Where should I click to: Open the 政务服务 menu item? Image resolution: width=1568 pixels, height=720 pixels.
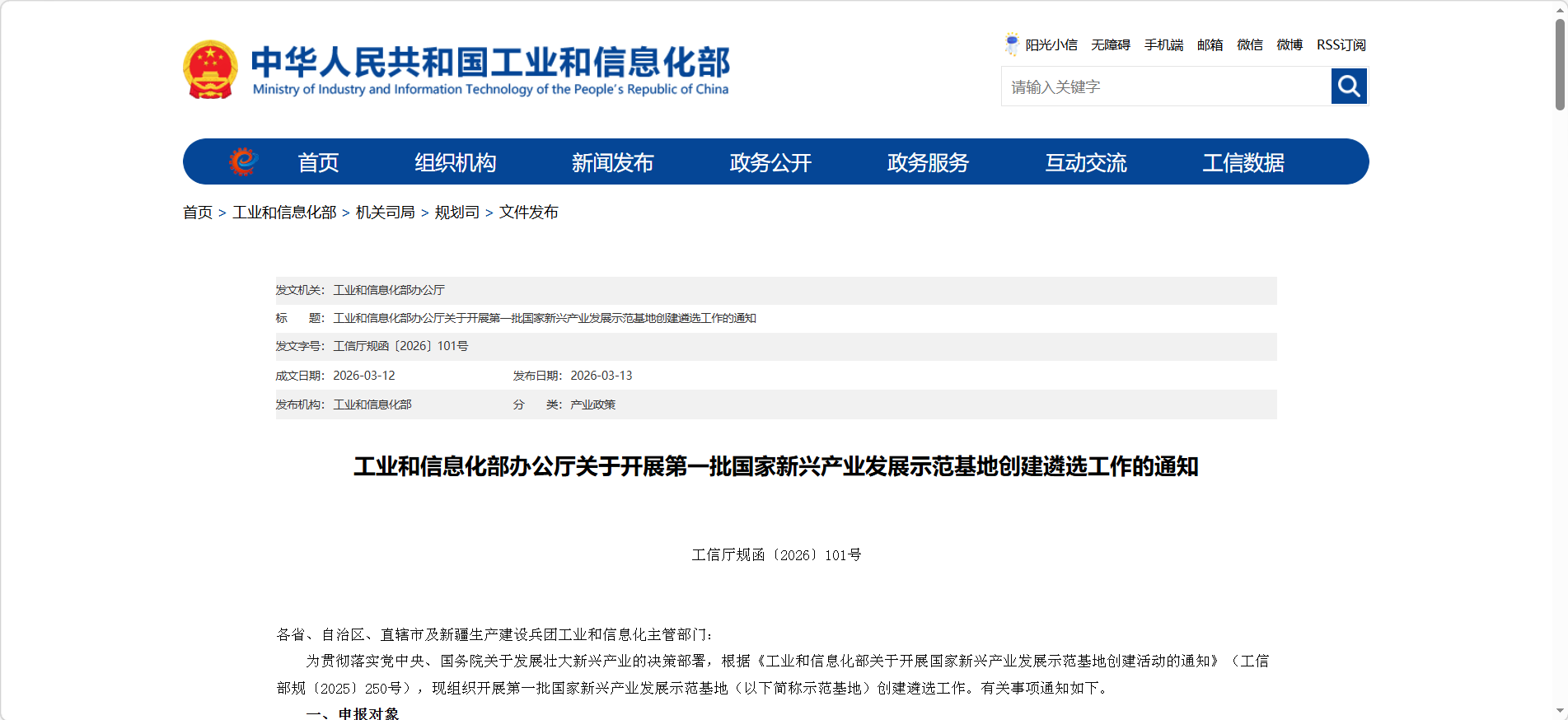point(928,162)
